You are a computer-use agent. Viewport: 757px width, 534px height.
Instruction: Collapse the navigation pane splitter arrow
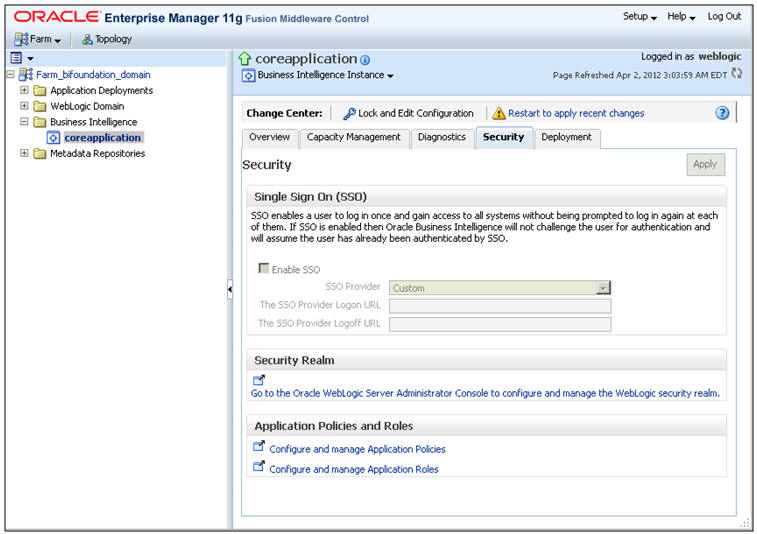[x=230, y=290]
